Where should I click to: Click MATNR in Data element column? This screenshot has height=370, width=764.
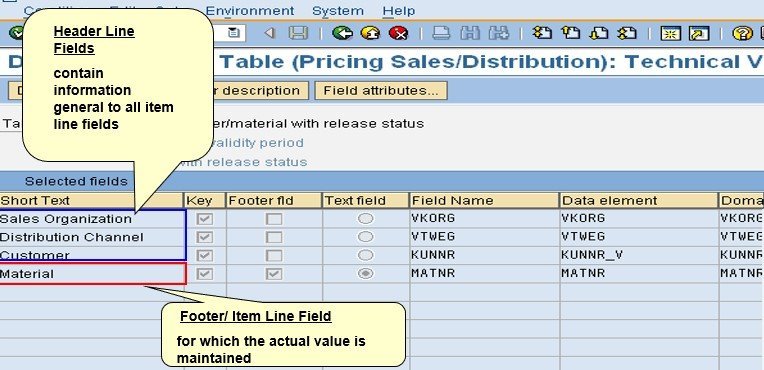point(583,273)
